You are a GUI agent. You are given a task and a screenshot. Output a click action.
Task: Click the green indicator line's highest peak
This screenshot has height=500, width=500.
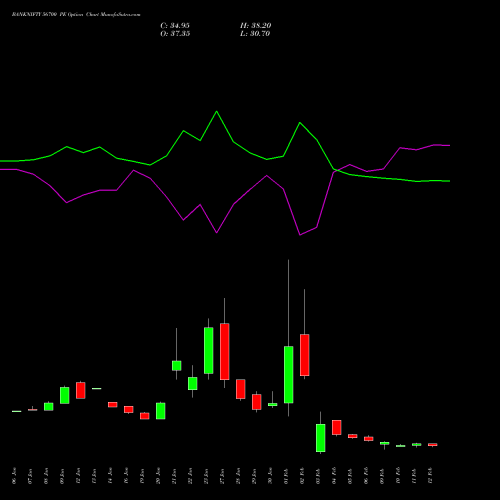click(x=217, y=111)
